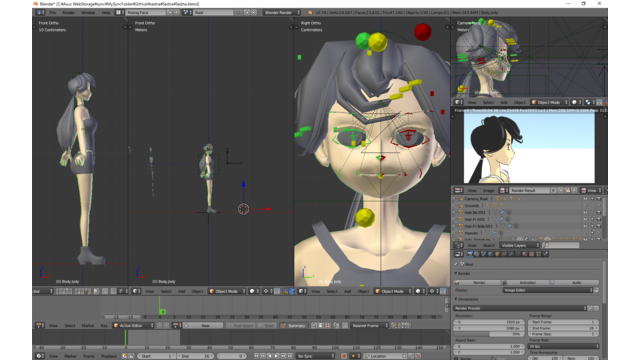Click the Scene properties tab icon
This screenshot has width=640, height=360.
483,254
